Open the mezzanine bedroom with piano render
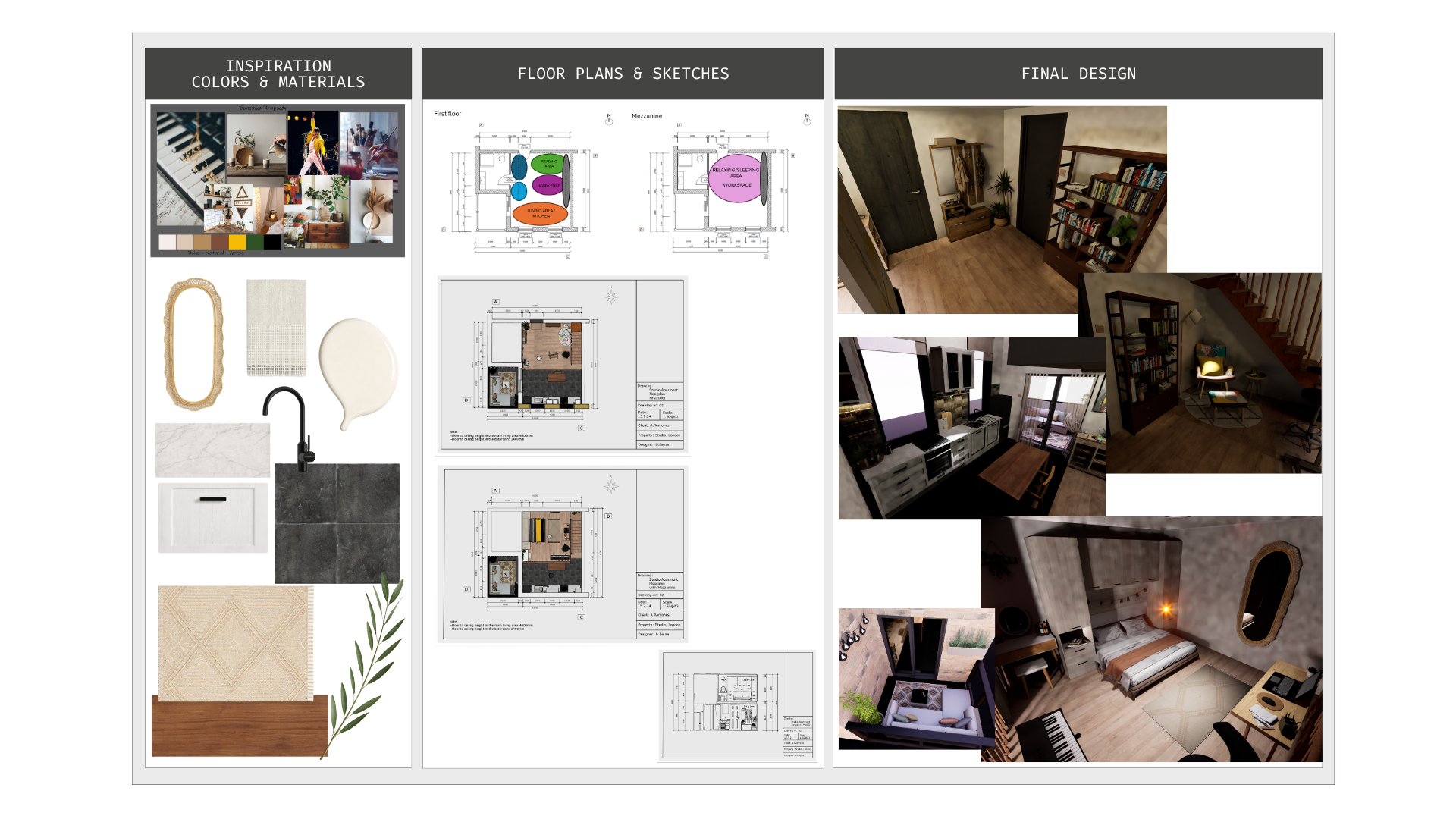The height and width of the screenshot is (819, 1456). point(1151,639)
